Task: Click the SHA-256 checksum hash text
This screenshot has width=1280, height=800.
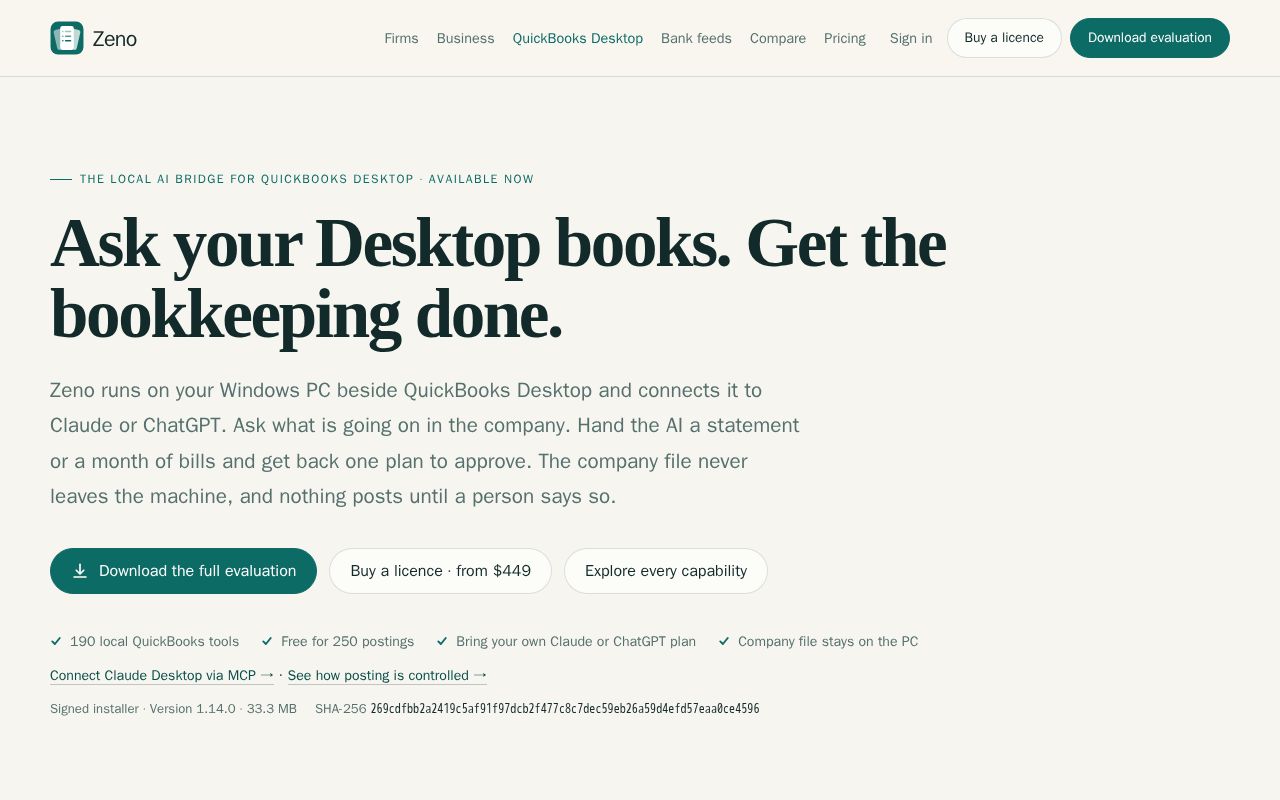Action: pyautogui.click(x=565, y=709)
